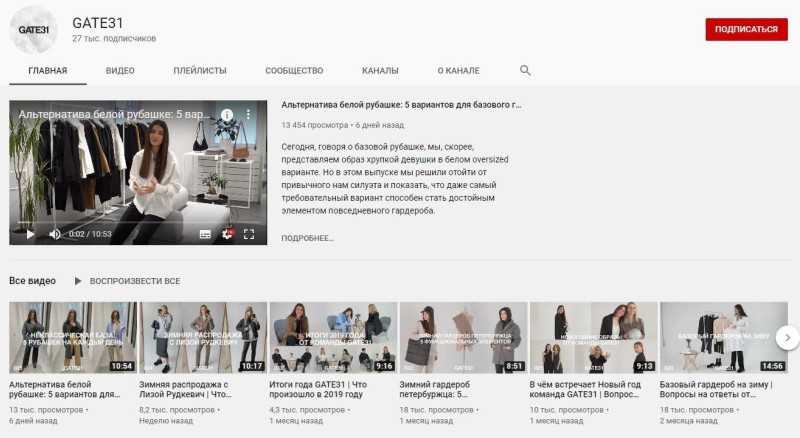Open title Альтернатива белой рубашке under thumbnails
The image size is (800, 438).
[x=65, y=390]
